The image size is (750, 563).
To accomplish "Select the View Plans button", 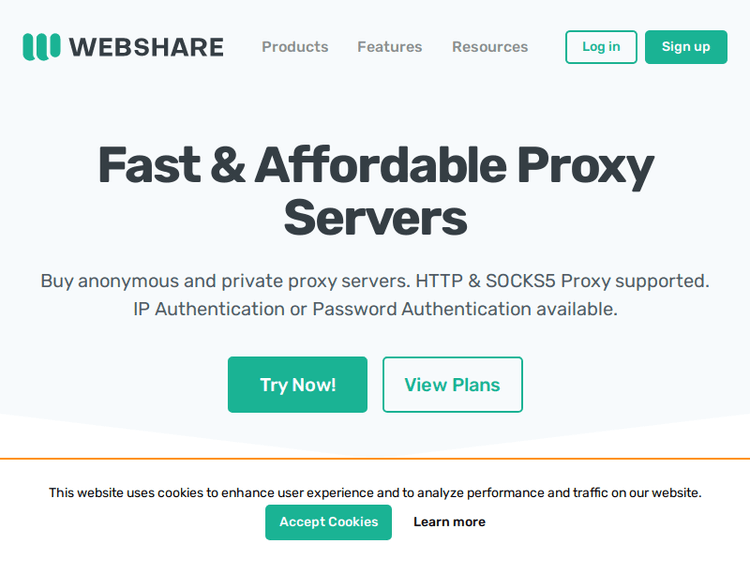I will (x=452, y=385).
